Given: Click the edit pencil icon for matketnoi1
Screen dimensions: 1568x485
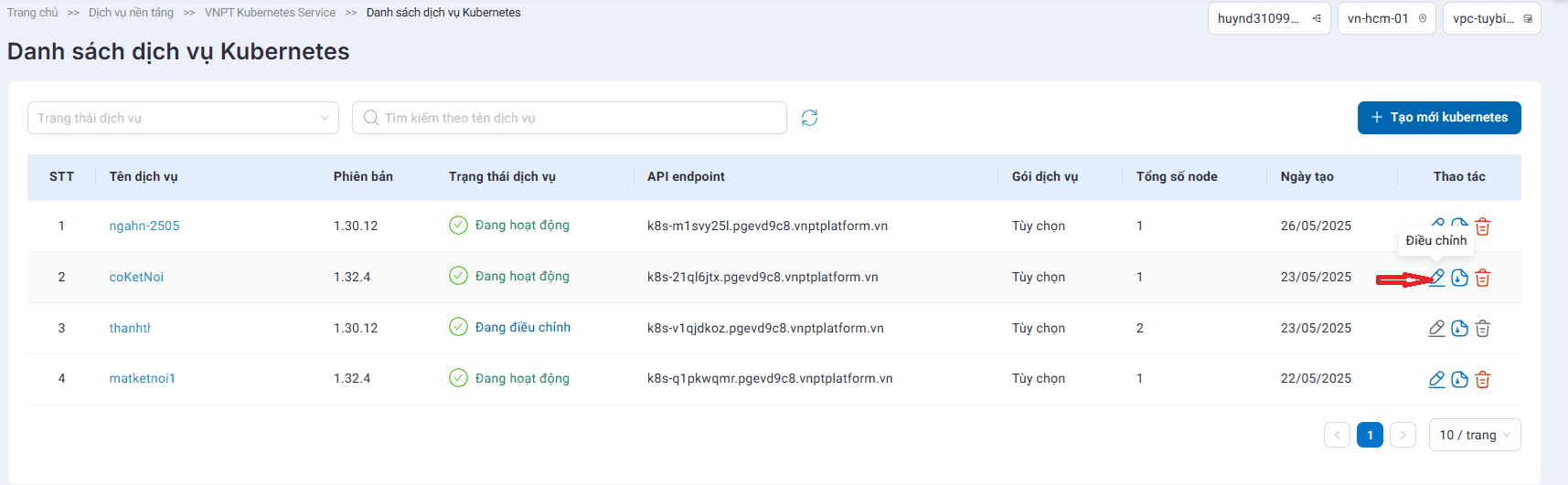Looking at the screenshot, I should pos(1436,379).
